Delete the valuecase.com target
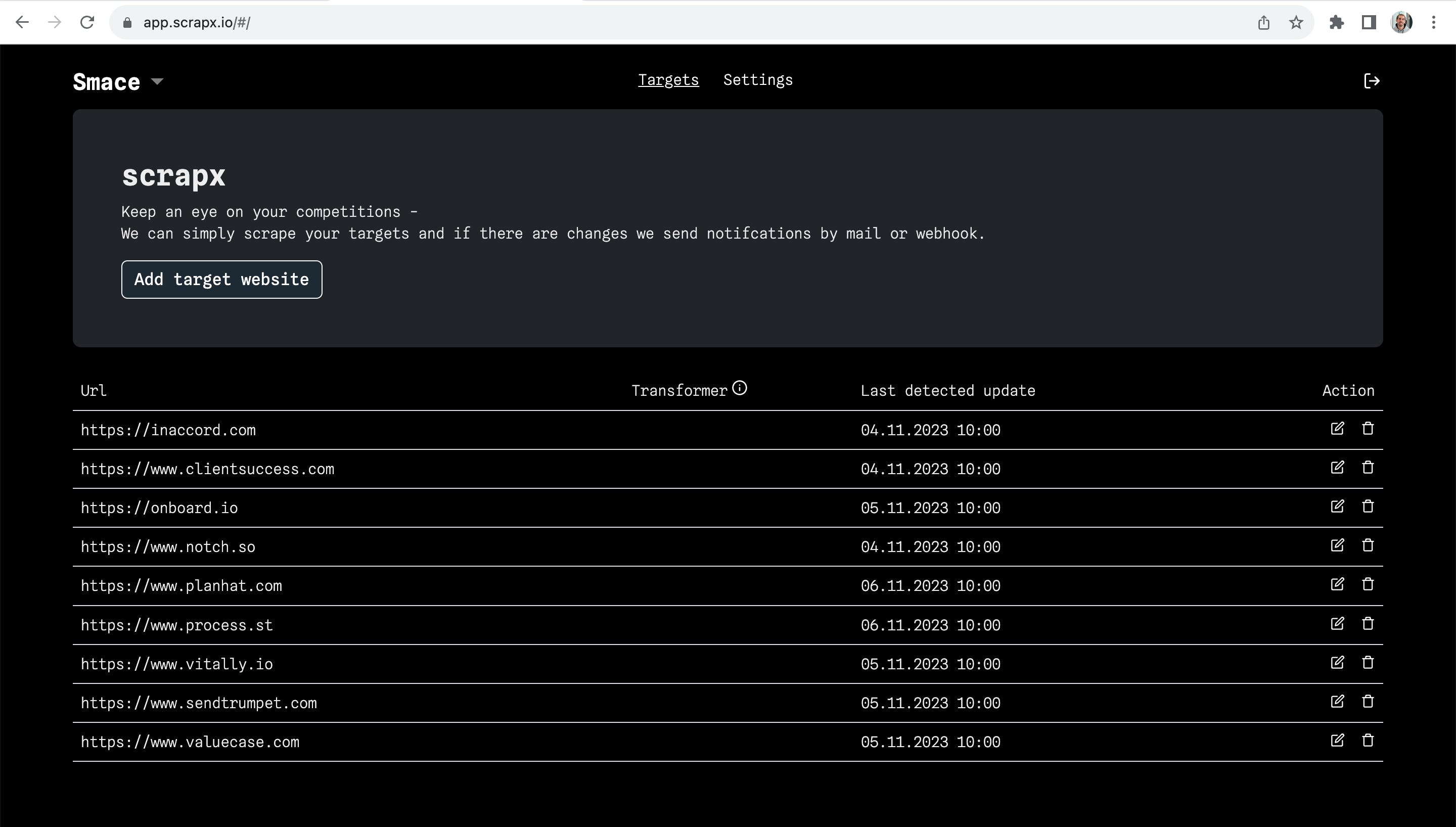This screenshot has height=827, width=1456. tap(1368, 740)
